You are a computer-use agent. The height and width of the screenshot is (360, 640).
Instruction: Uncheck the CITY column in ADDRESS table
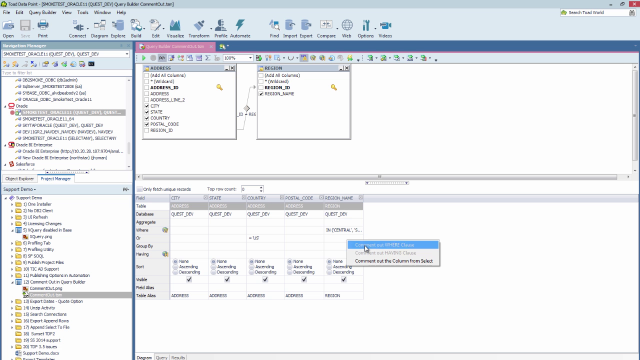click(x=147, y=106)
